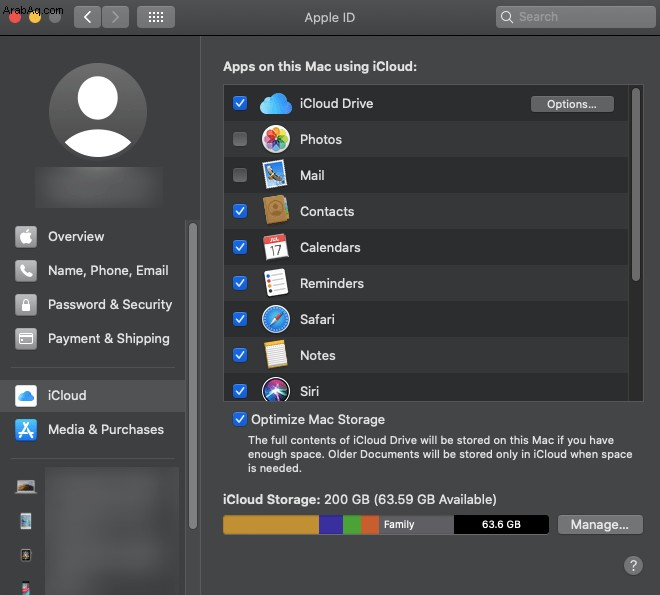Open Name, Phone, Email section
660x595 pixels.
(x=93, y=271)
